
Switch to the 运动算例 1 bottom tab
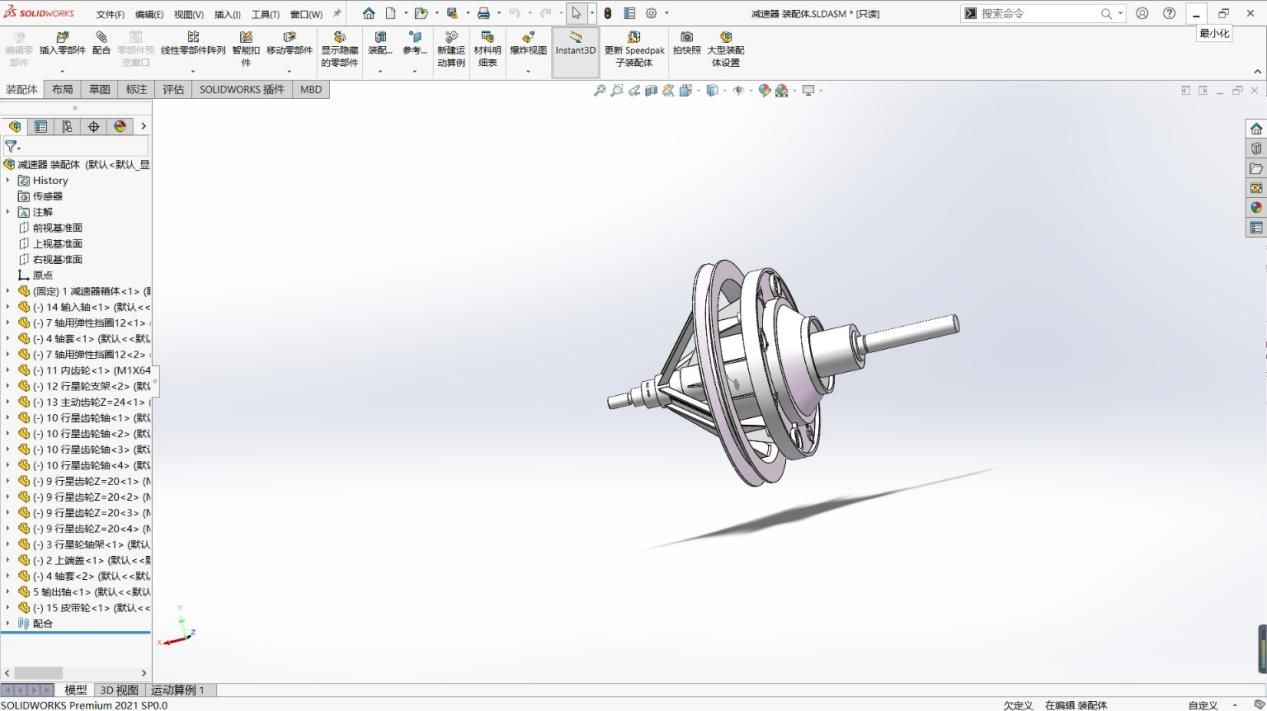click(x=177, y=690)
